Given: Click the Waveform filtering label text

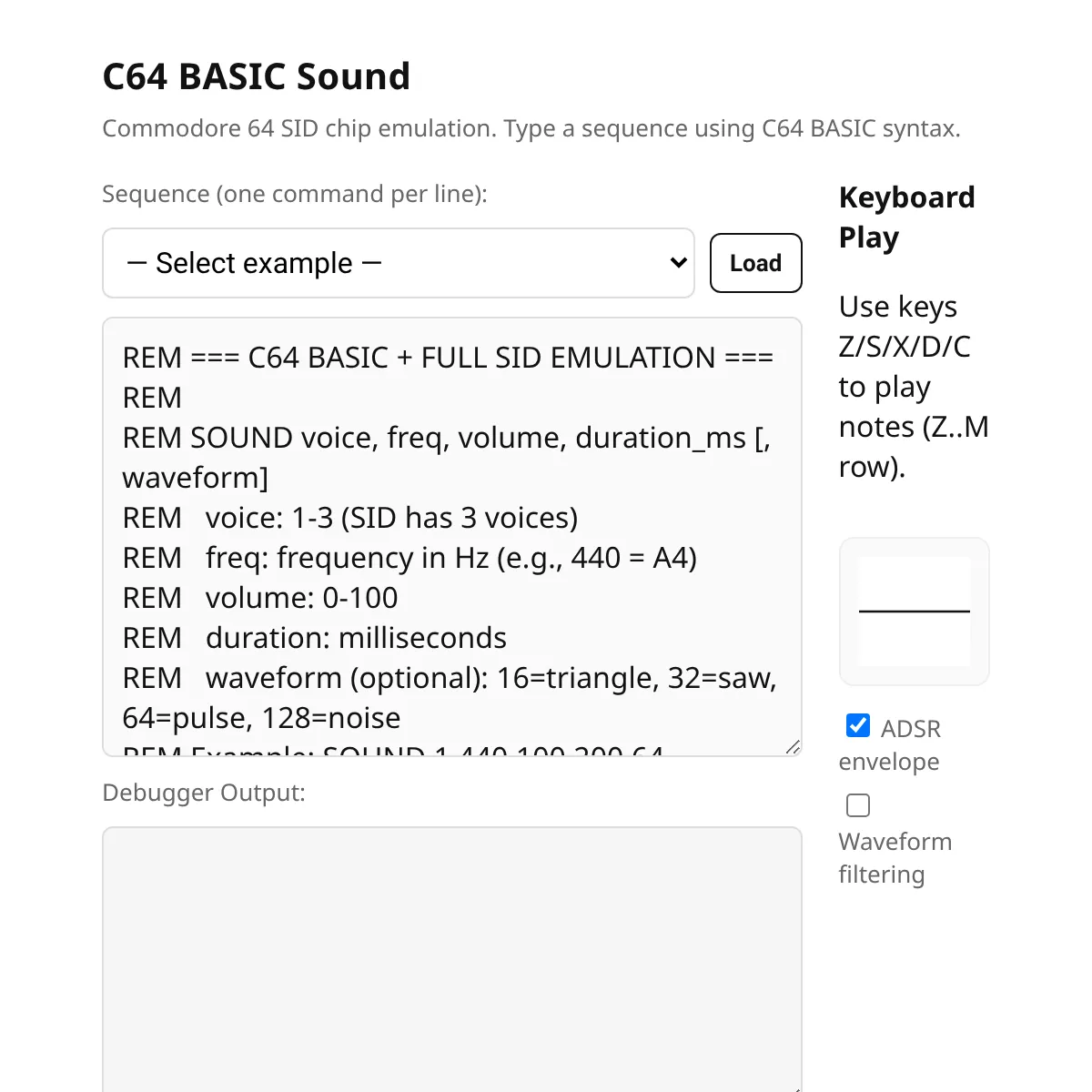Looking at the screenshot, I should [895, 858].
